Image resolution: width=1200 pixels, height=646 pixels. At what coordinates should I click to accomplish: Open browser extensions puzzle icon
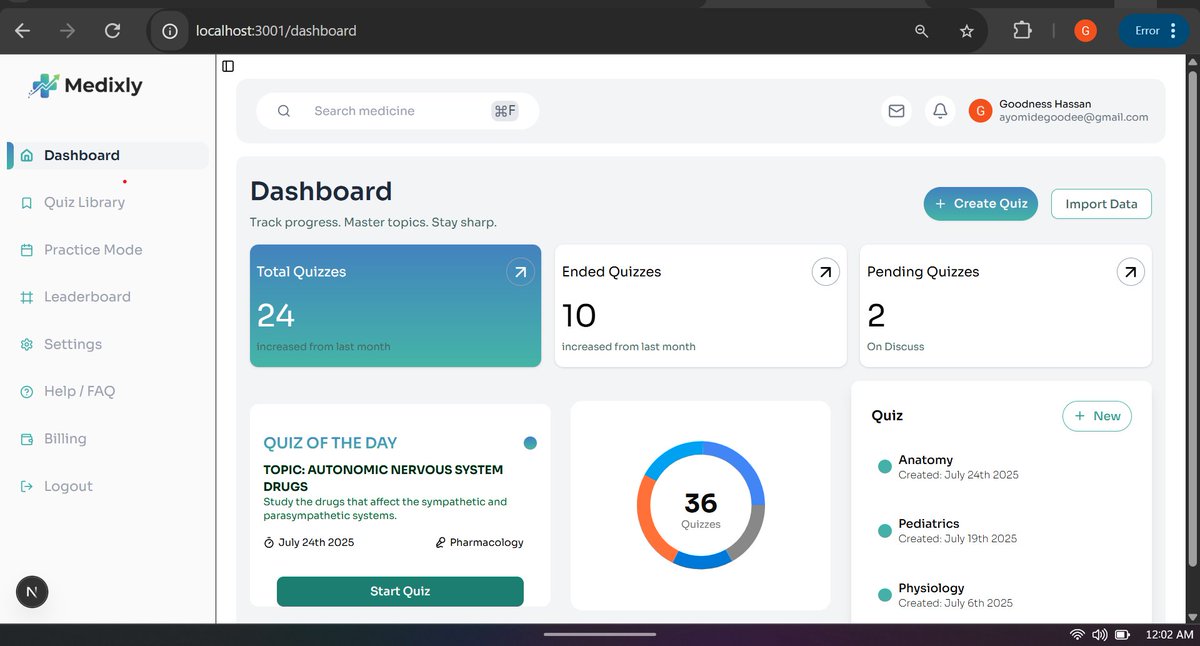[1022, 31]
